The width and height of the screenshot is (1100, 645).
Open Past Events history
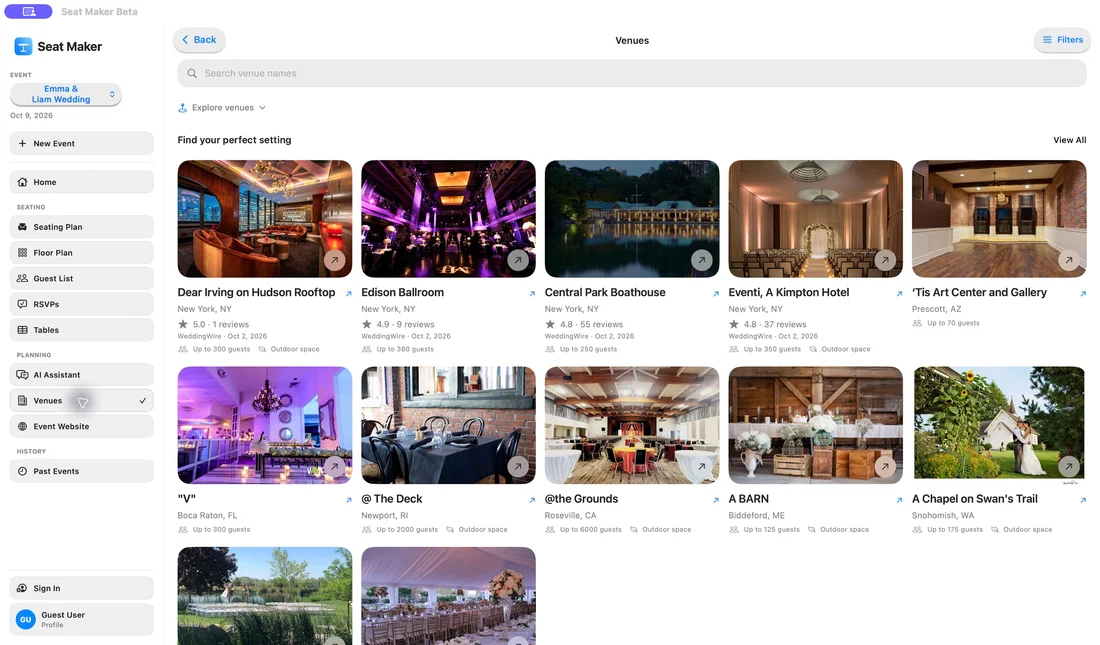(x=81, y=471)
